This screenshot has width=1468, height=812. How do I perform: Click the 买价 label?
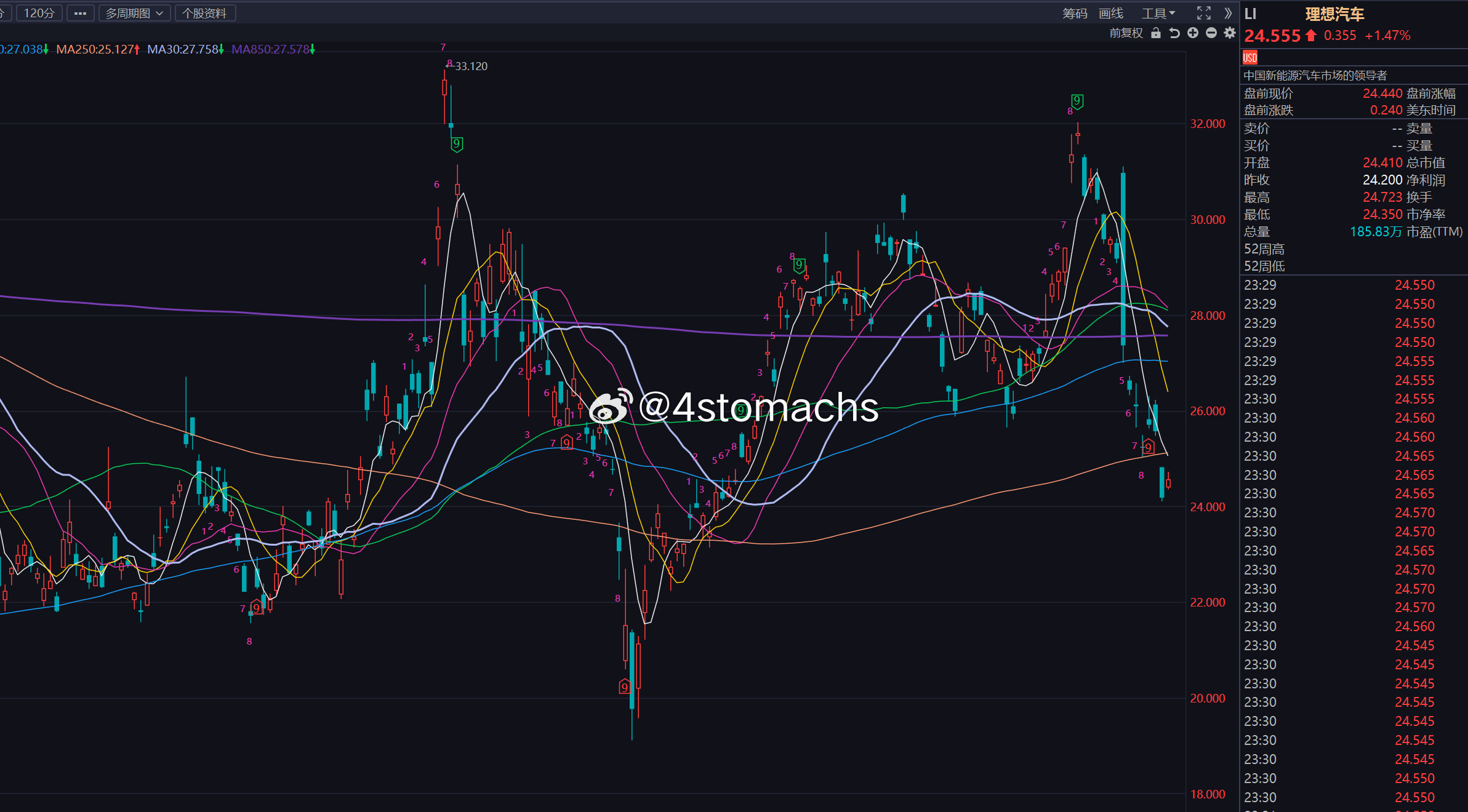pos(1257,145)
